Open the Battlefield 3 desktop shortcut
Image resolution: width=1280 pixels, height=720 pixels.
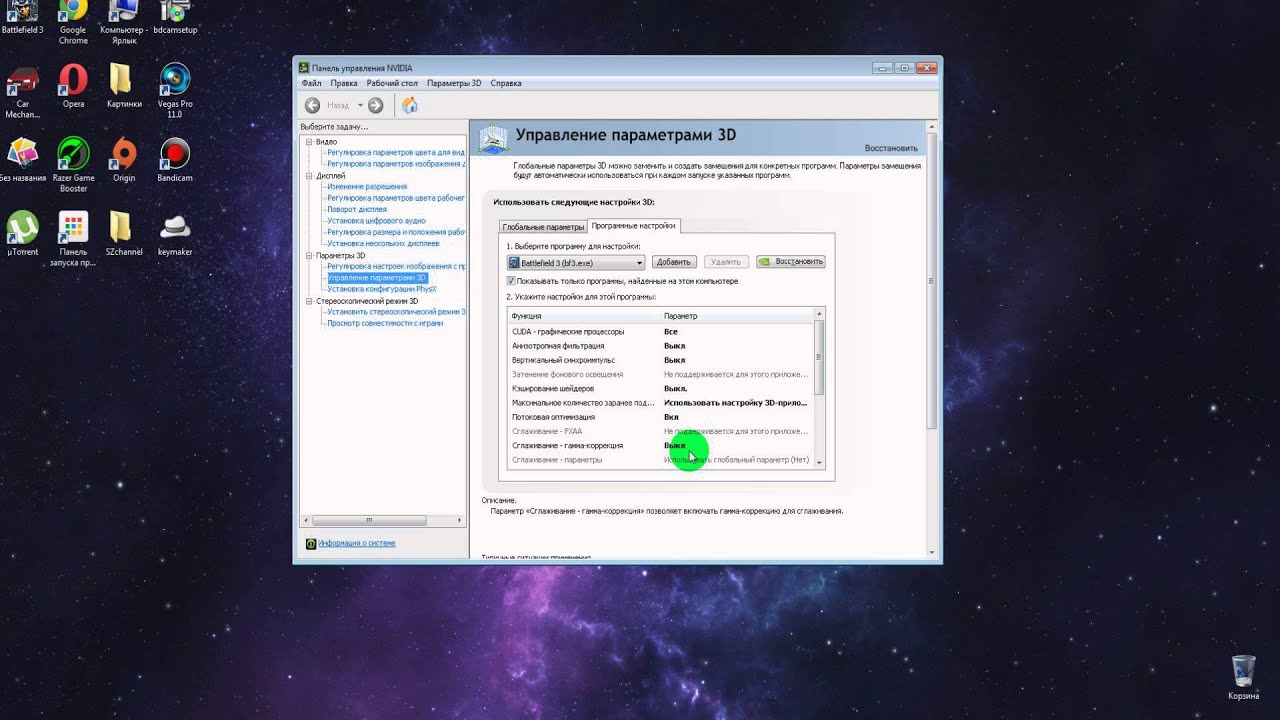coord(22,17)
